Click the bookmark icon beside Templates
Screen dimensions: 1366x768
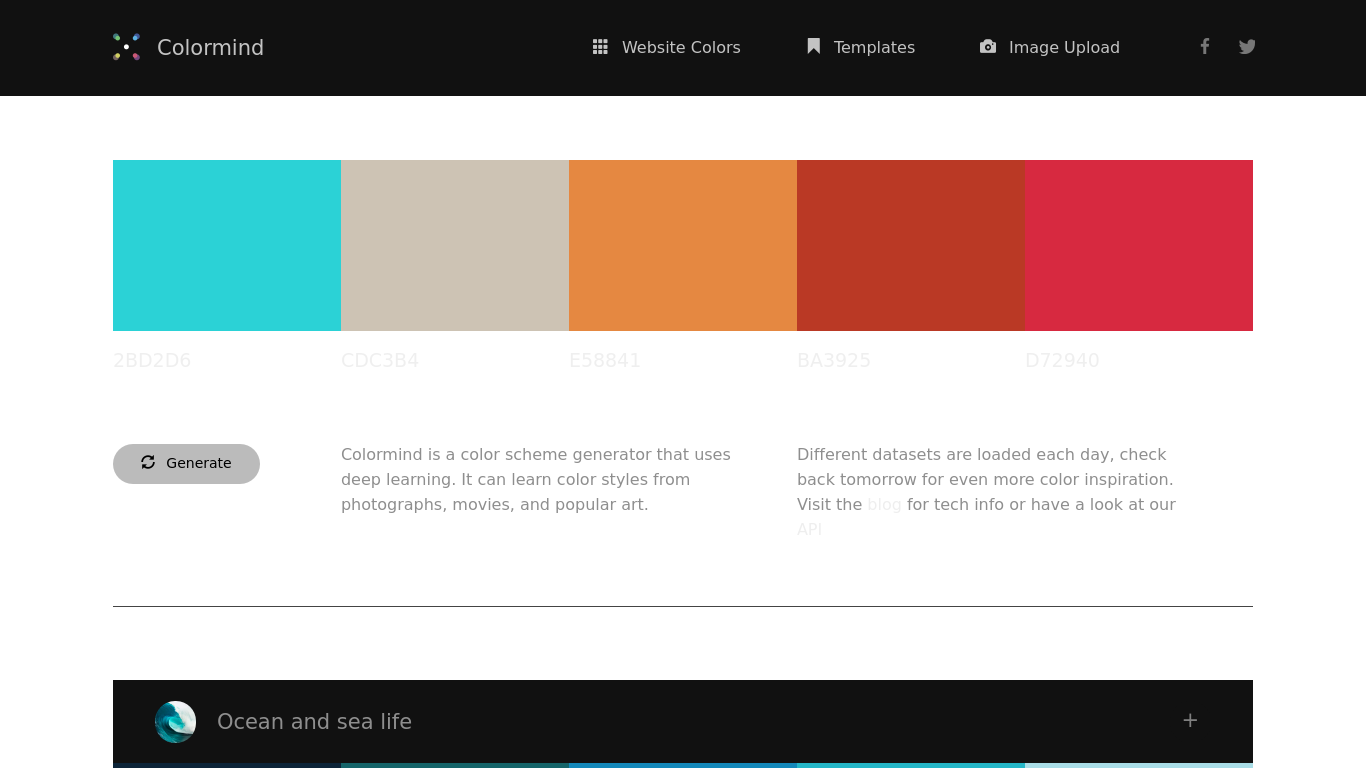[814, 46]
